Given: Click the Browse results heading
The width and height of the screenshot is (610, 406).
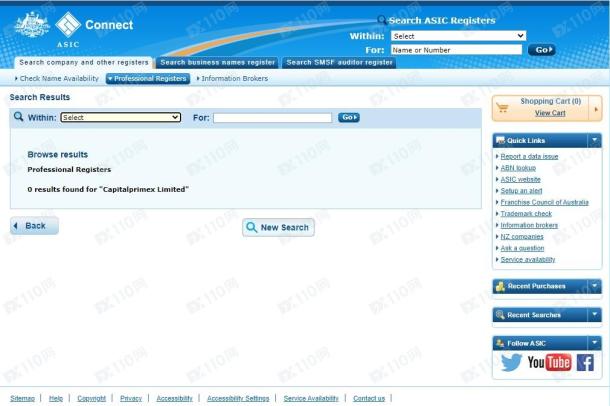Looking at the screenshot, I should [58, 154].
